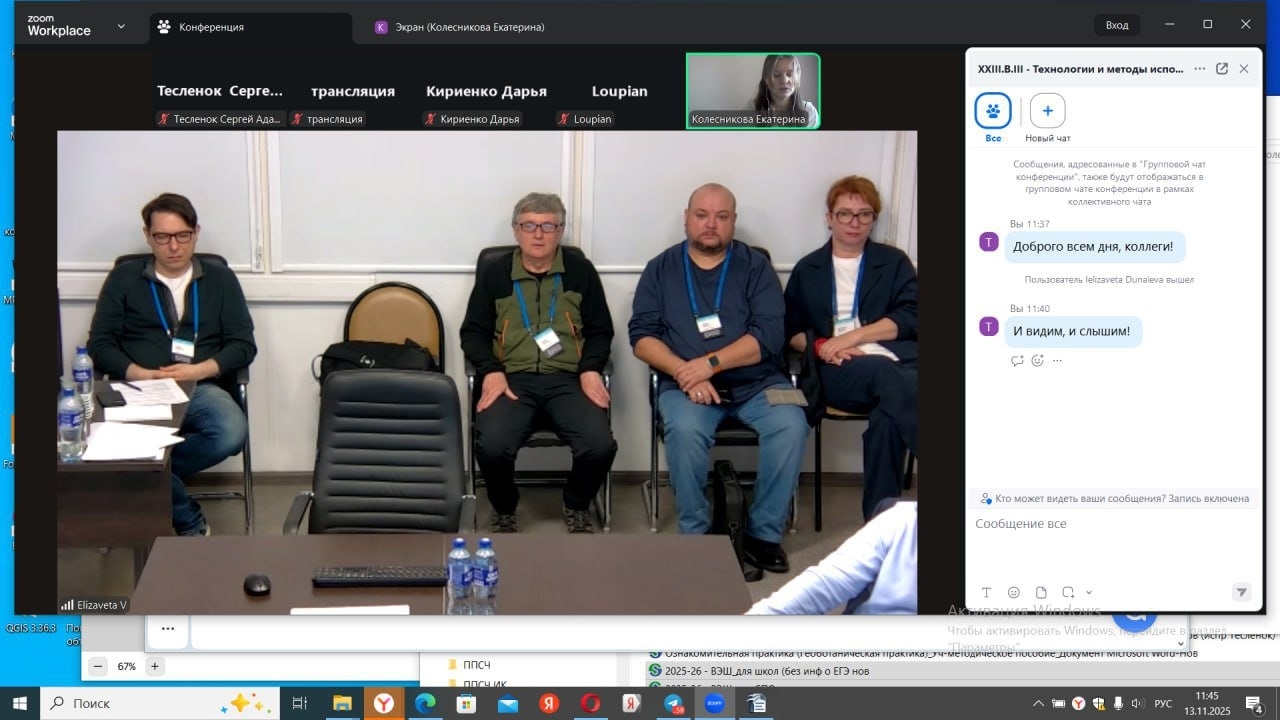Select Колесникова Екатерина's video thumbnail
The width and height of the screenshot is (1280, 720).
(x=753, y=90)
